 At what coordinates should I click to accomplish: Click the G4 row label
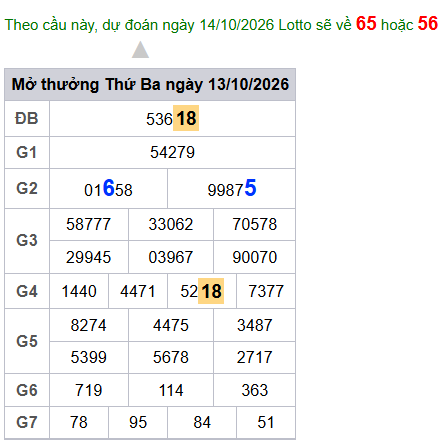pos(27,291)
